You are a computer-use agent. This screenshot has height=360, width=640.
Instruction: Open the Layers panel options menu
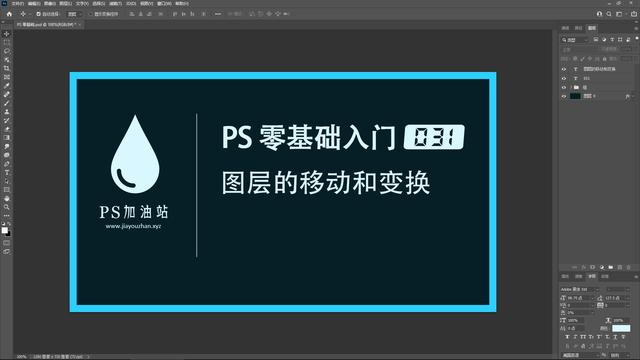(636, 28)
